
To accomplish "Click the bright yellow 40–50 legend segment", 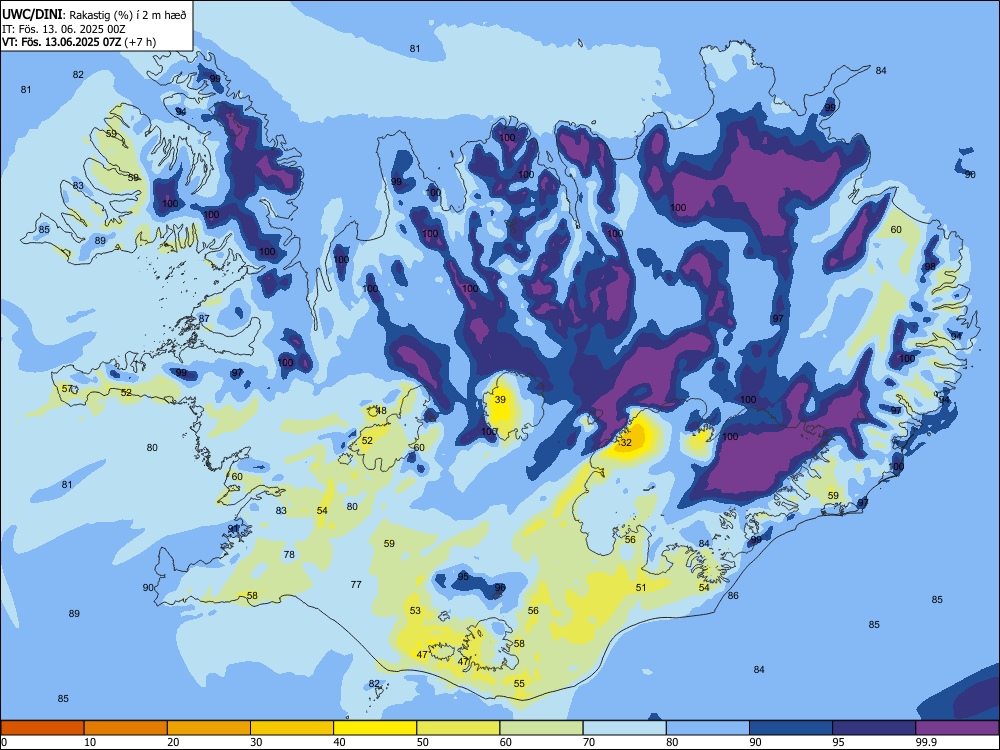I will click(x=375, y=728).
